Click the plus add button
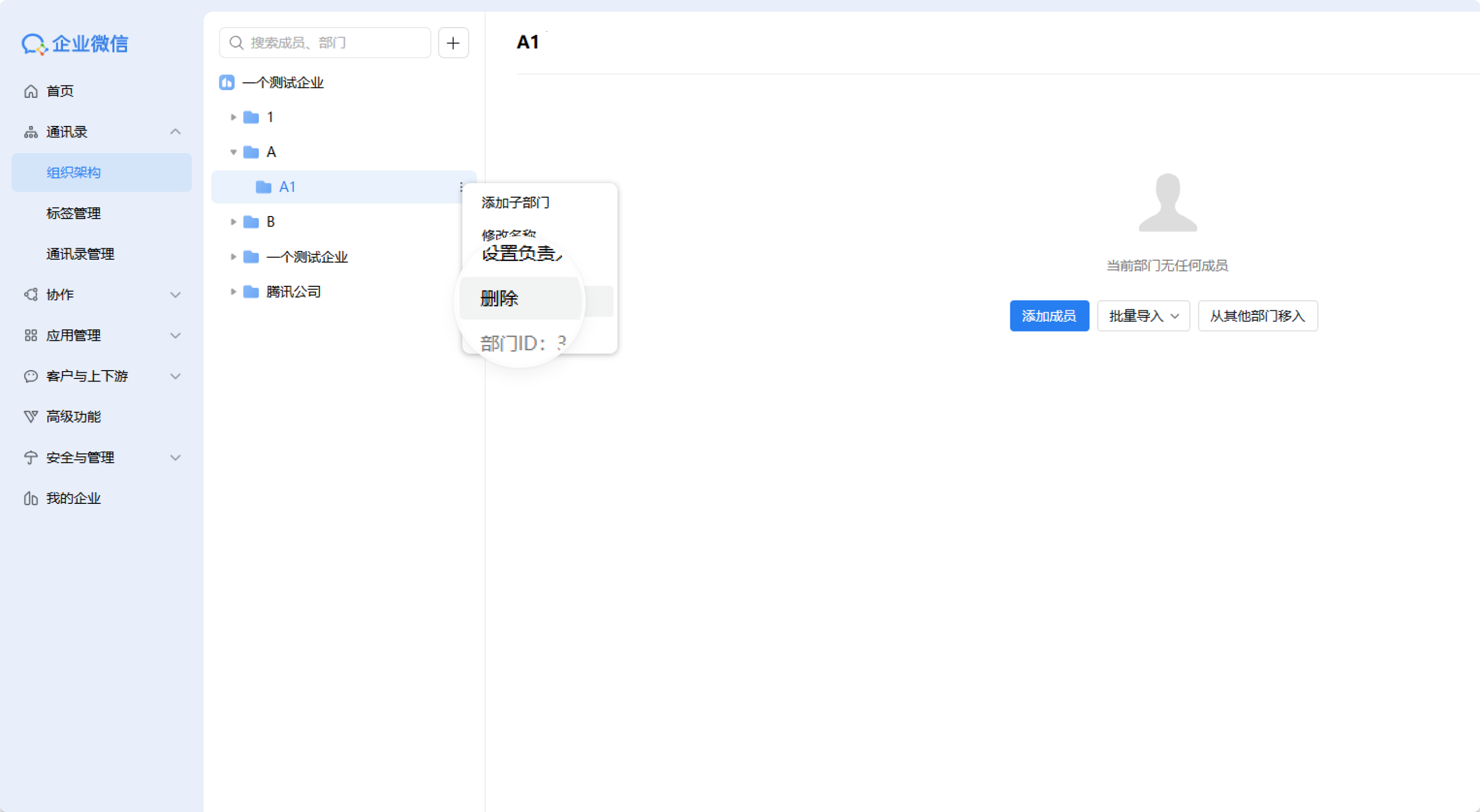 [453, 43]
